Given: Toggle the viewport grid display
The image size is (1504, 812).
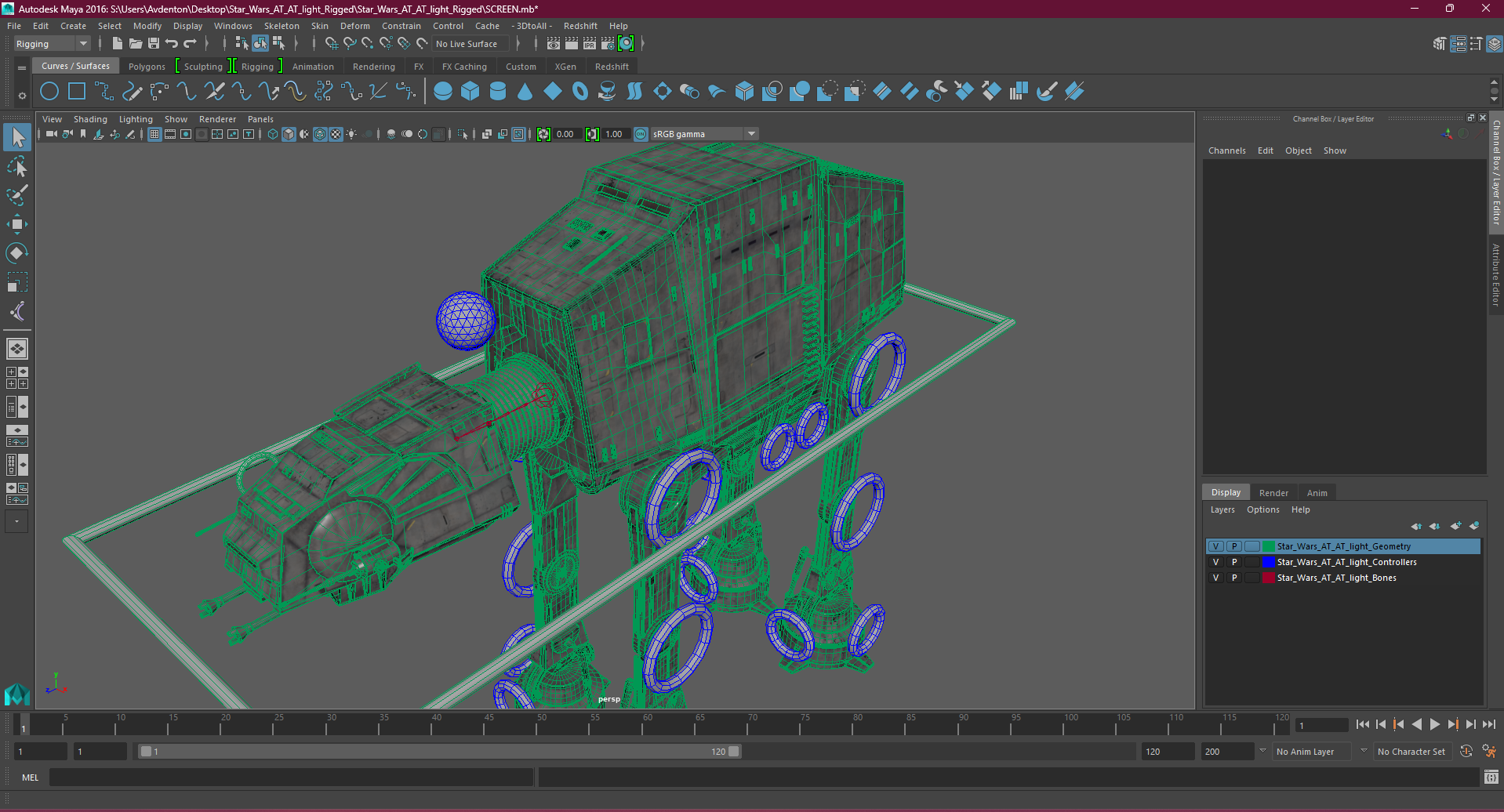Looking at the screenshot, I should [154, 134].
